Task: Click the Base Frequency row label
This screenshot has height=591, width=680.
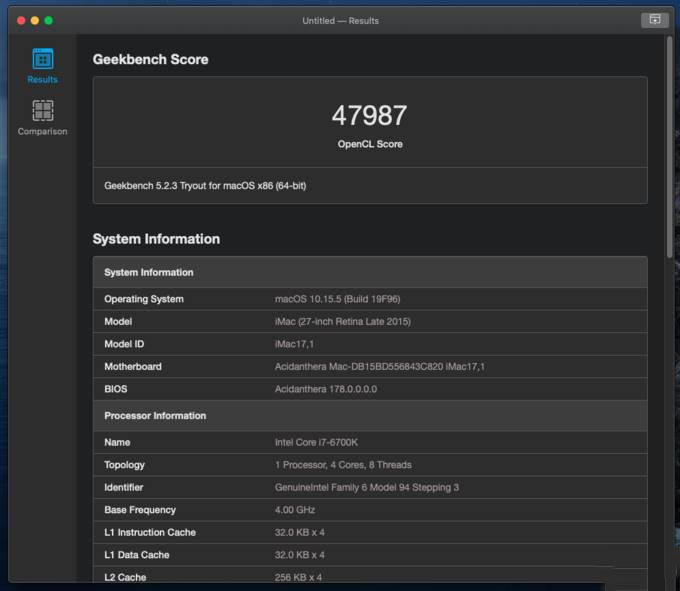Action: pyautogui.click(x=140, y=510)
